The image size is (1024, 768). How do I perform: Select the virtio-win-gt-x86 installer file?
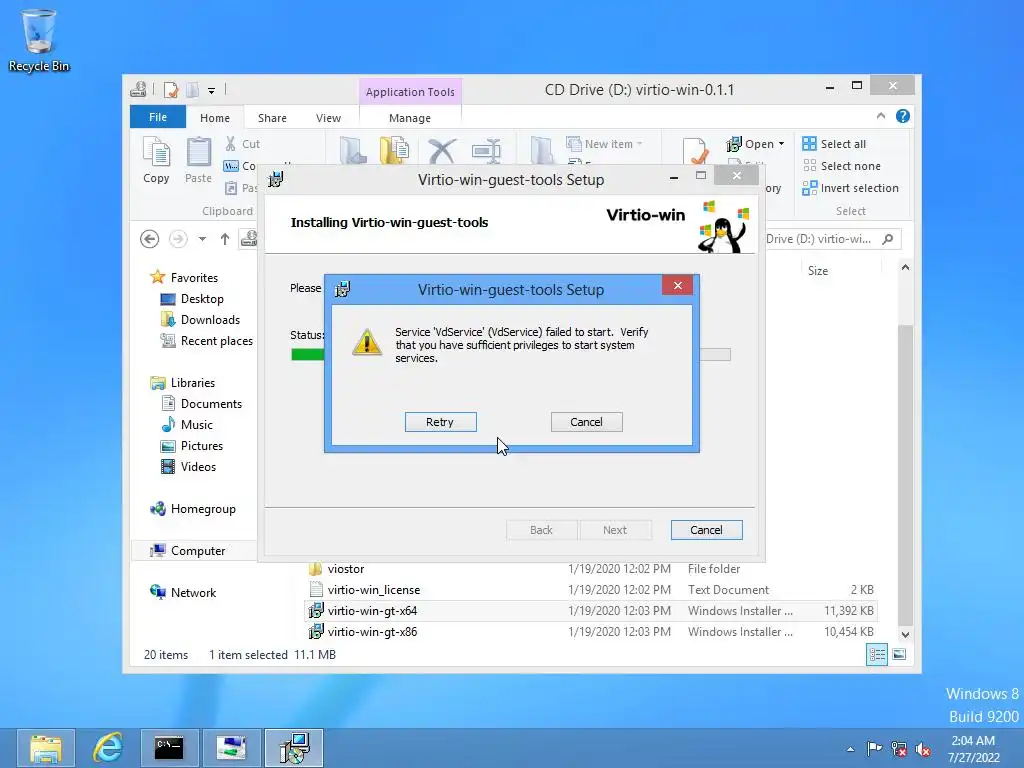[x=591, y=632]
